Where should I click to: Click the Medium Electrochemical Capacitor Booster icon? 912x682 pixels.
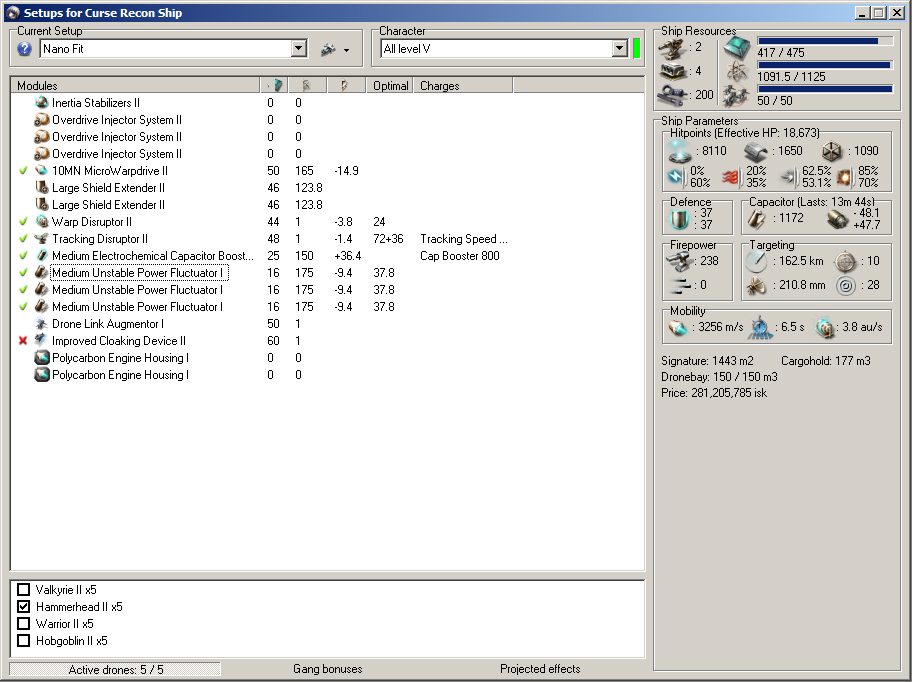41,256
